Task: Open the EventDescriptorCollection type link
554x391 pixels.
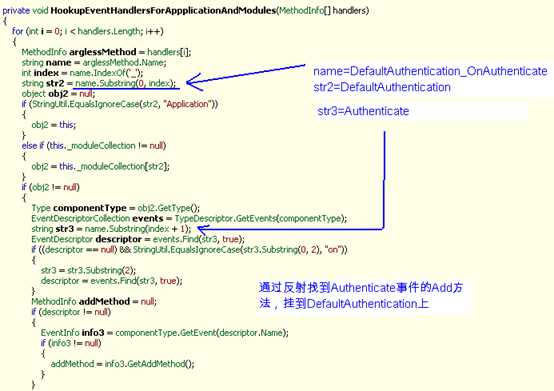Action: click(81, 218)
